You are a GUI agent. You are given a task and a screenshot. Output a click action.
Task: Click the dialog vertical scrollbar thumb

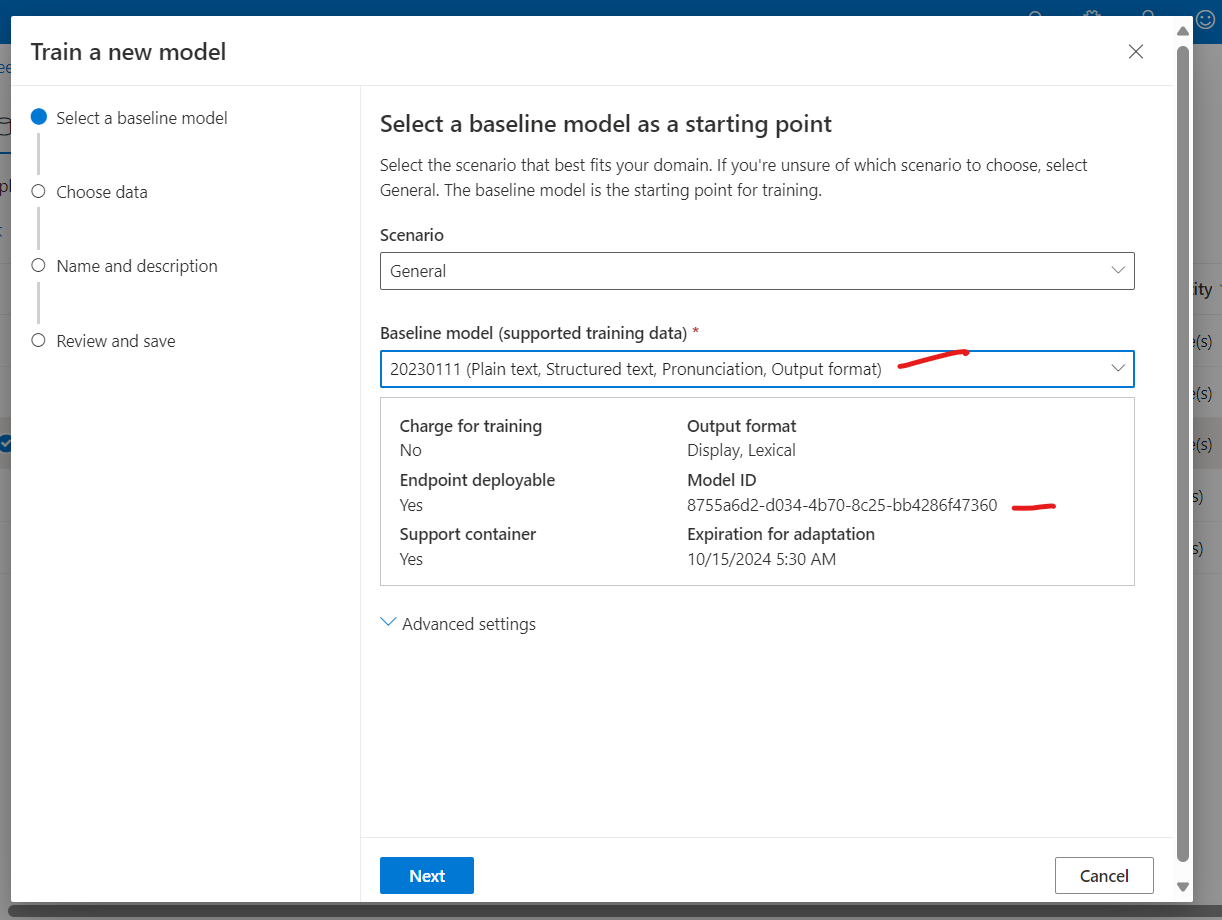pos(1183,452)
